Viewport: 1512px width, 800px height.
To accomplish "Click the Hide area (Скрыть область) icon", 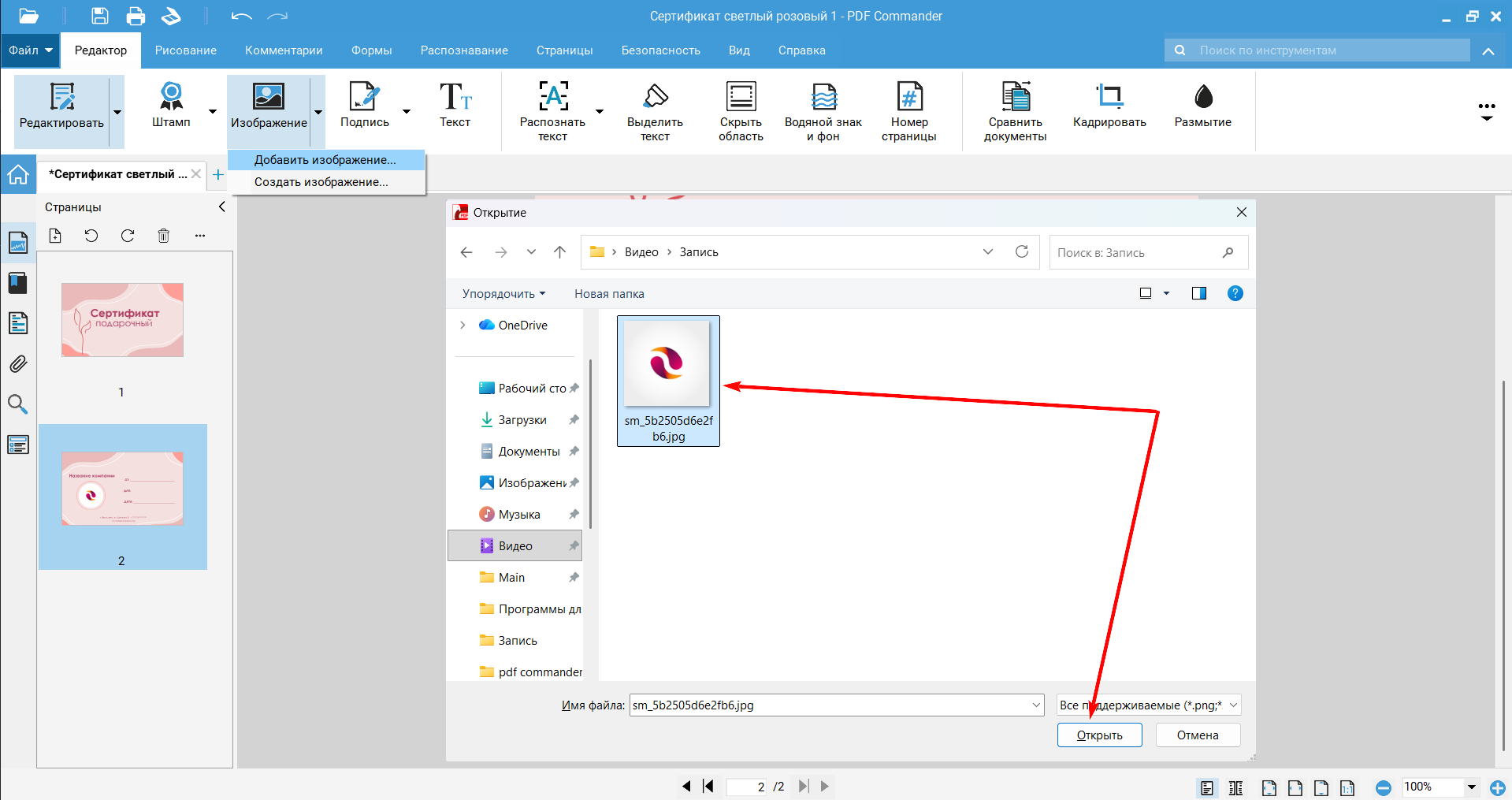I will click(x=741, y=97).
